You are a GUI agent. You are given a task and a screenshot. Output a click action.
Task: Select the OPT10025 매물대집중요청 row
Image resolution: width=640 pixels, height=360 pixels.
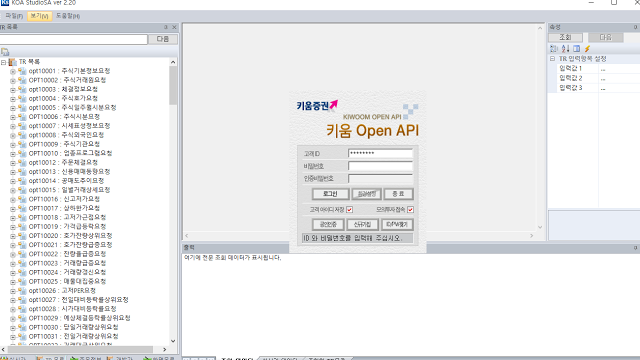pos(67,282)
